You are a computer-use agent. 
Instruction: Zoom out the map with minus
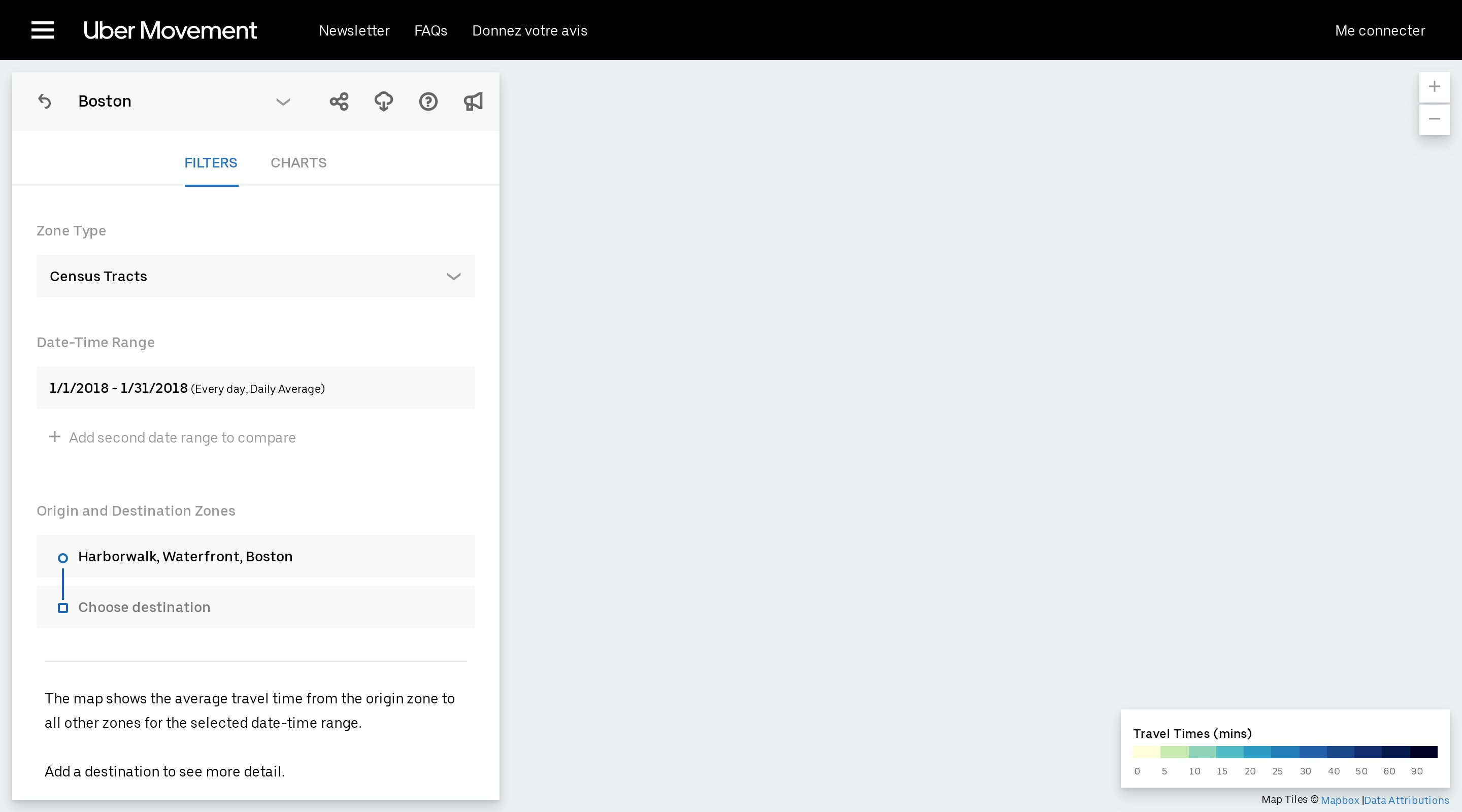coord(1434,119)
